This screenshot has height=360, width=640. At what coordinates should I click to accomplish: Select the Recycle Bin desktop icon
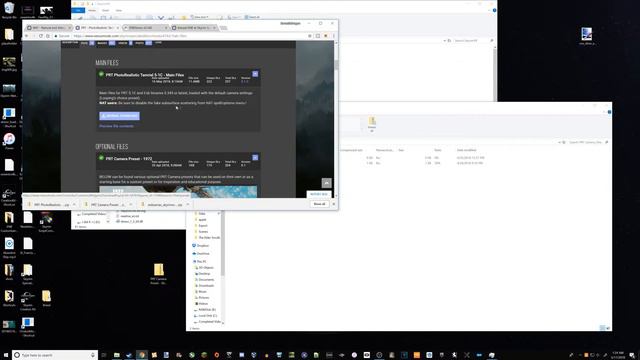pyautogui.click(x=9, y=10)
